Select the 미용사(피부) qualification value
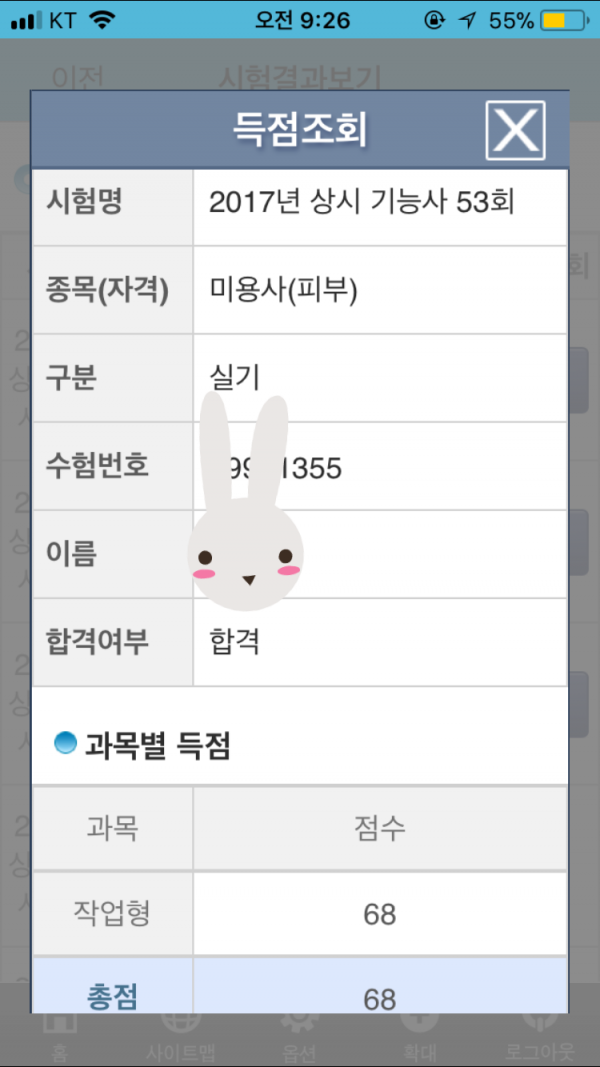Viewport: 600px width, 1067px height. 283,290
